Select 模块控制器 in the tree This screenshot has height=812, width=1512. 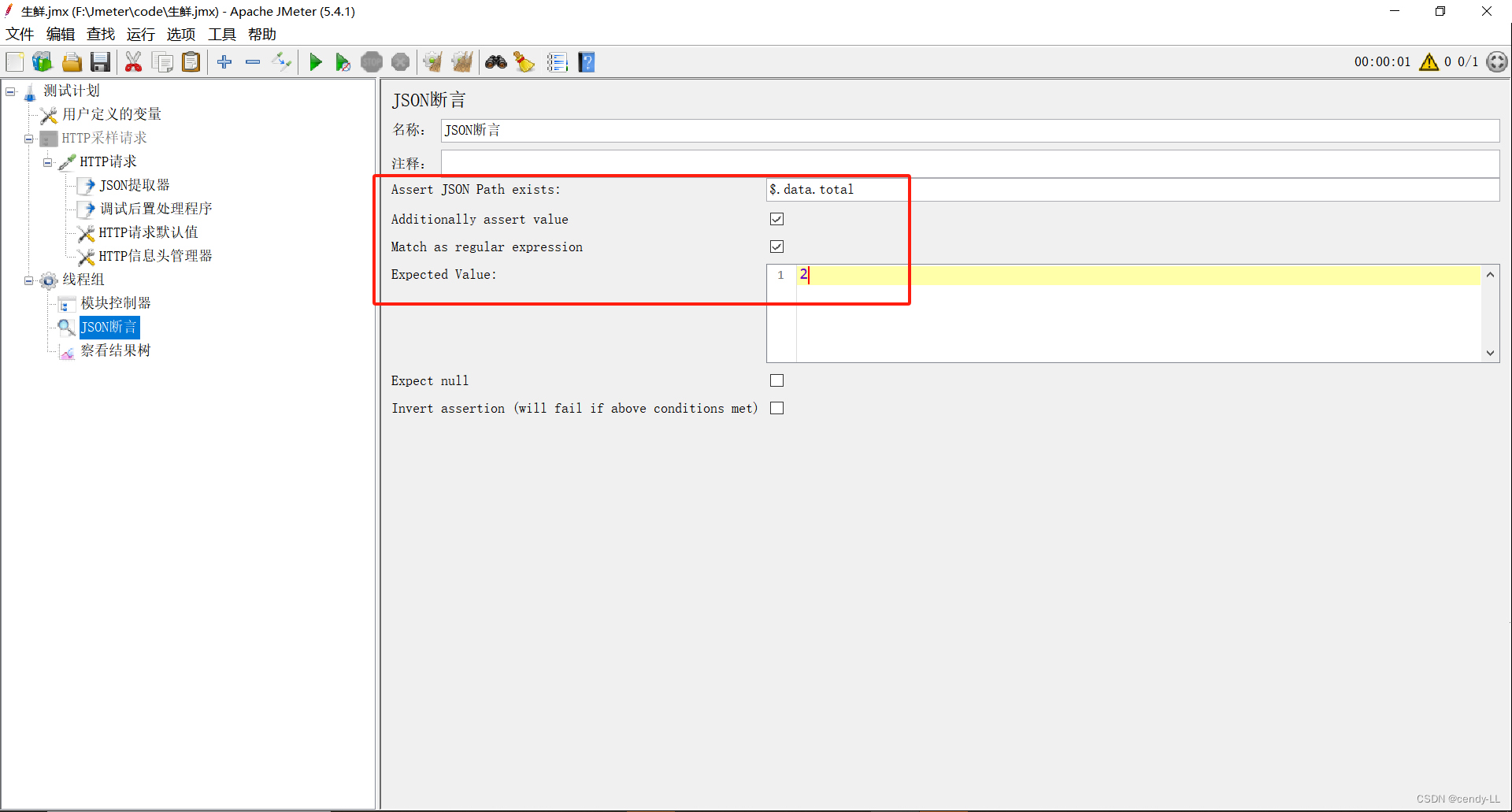click(115, 303)
